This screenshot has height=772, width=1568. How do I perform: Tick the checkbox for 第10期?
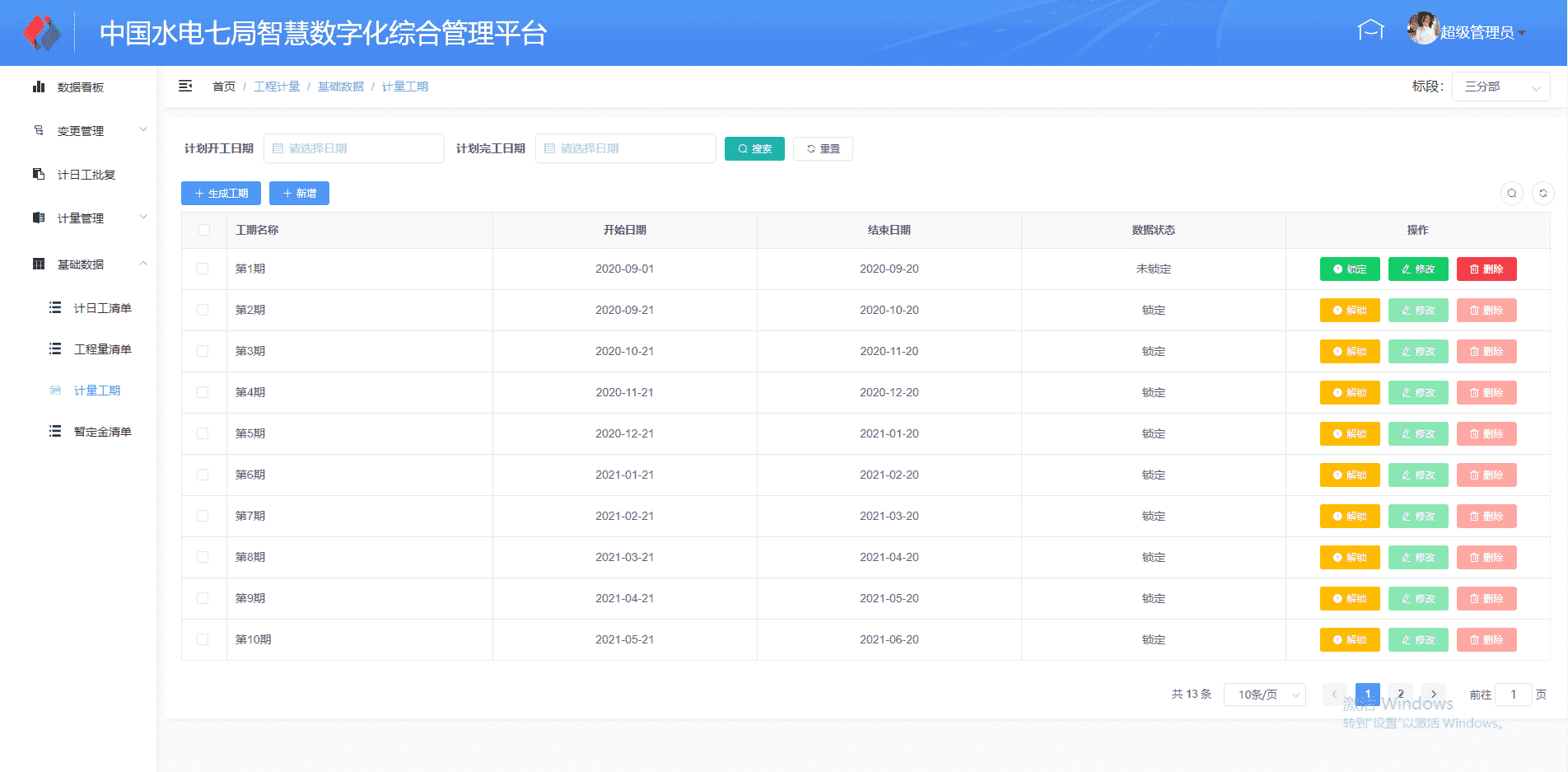click(x=203, y=640)
